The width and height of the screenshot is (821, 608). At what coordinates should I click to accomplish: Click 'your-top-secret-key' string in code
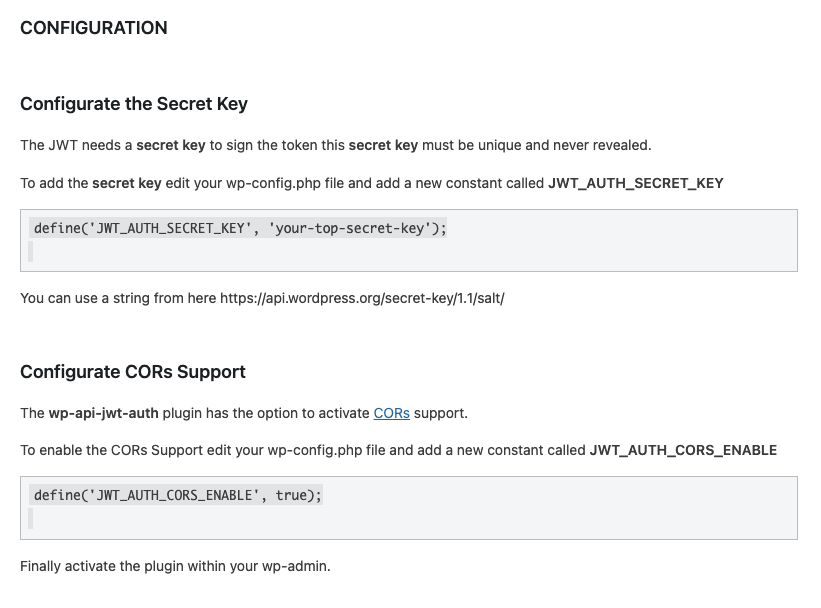[350, 228]
